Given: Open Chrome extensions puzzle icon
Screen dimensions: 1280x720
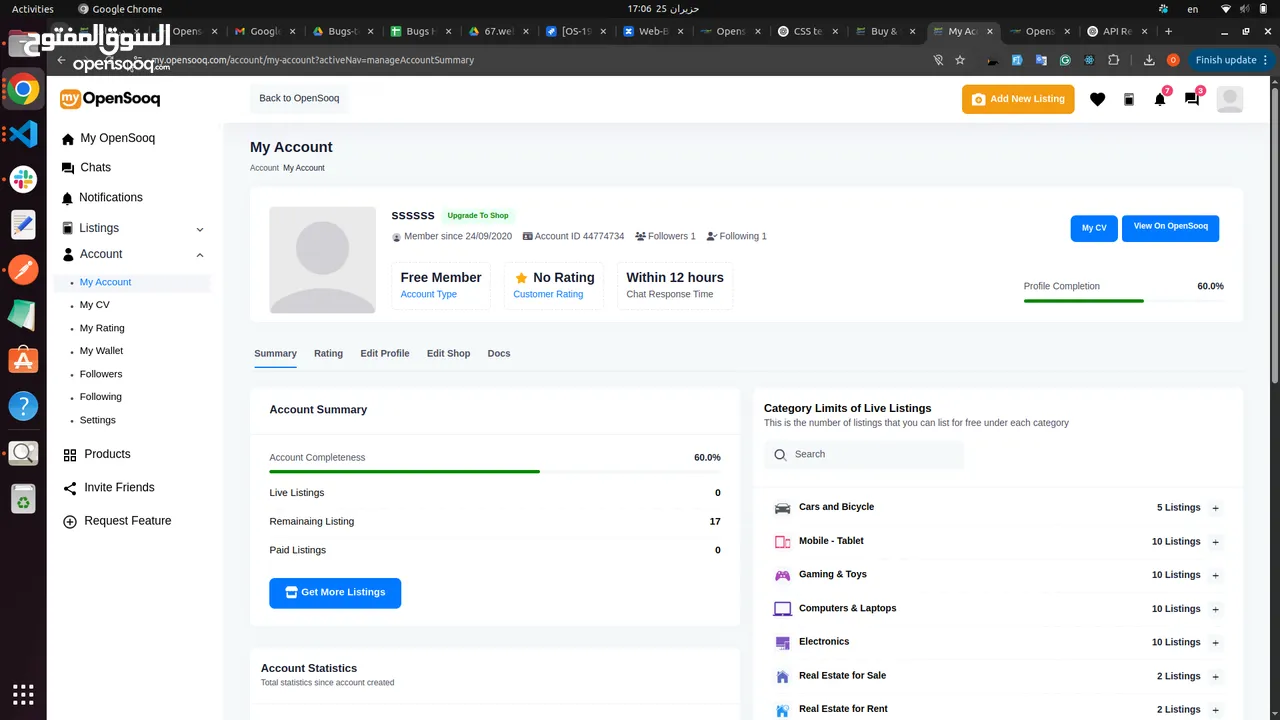Looking at the screenshot, I should [1113, 60].
